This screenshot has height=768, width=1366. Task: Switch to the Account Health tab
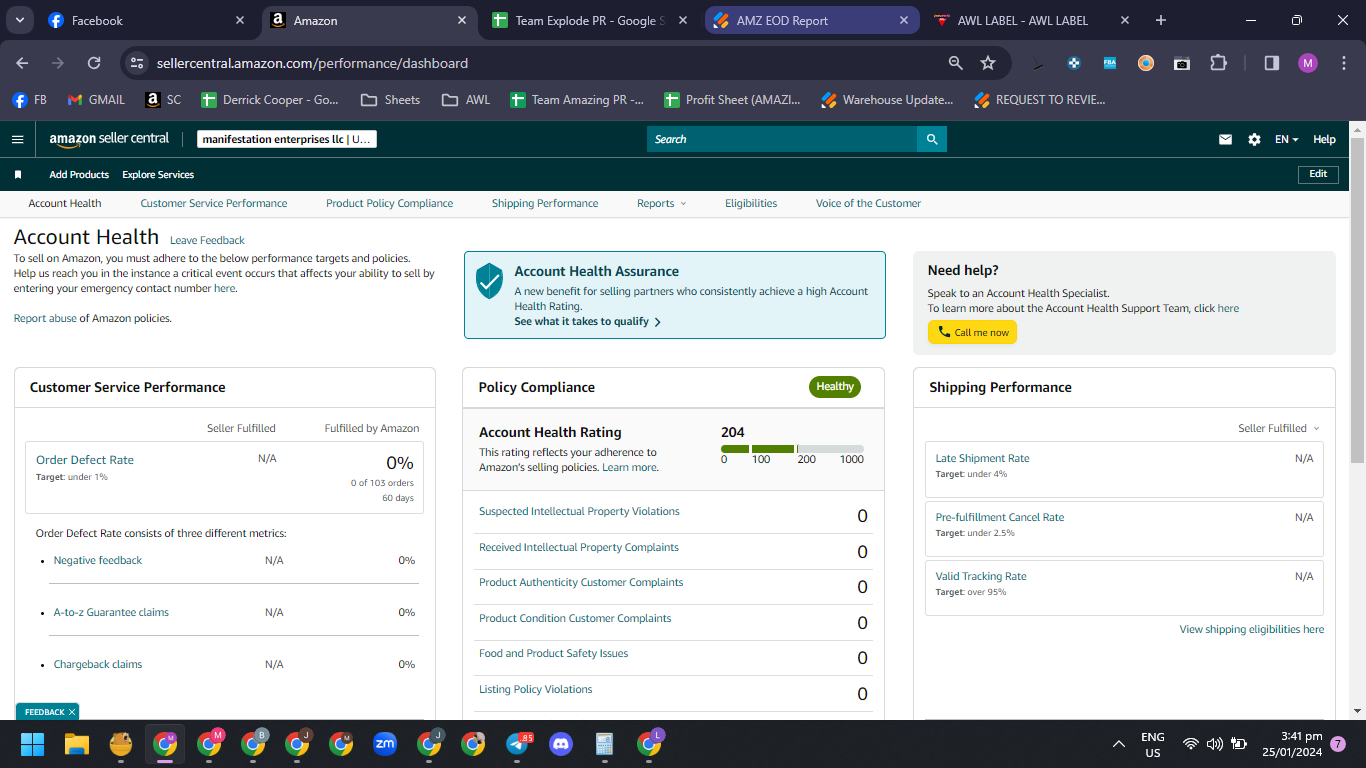point(65,203)
